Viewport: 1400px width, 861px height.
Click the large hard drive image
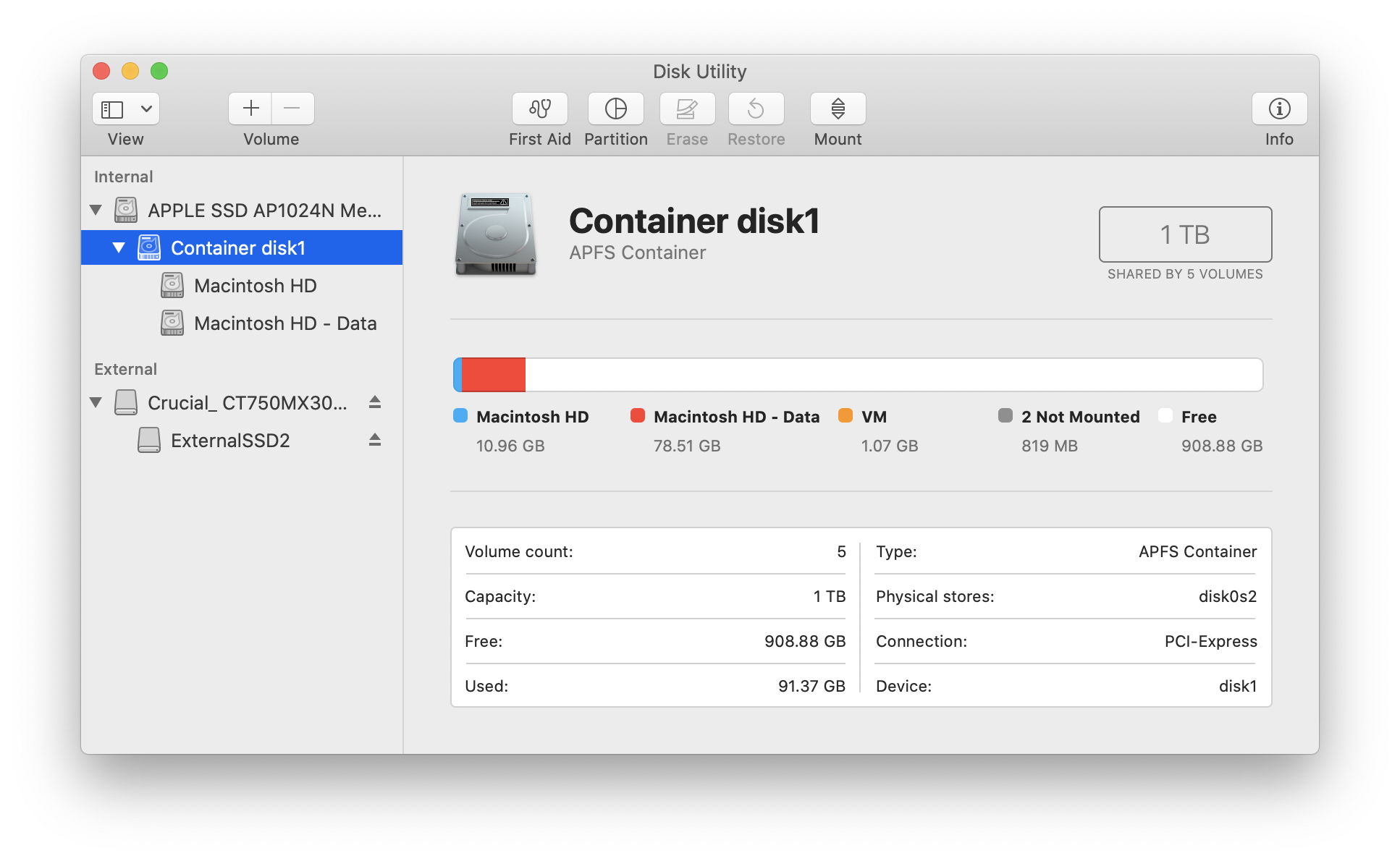tap(496, 234)
